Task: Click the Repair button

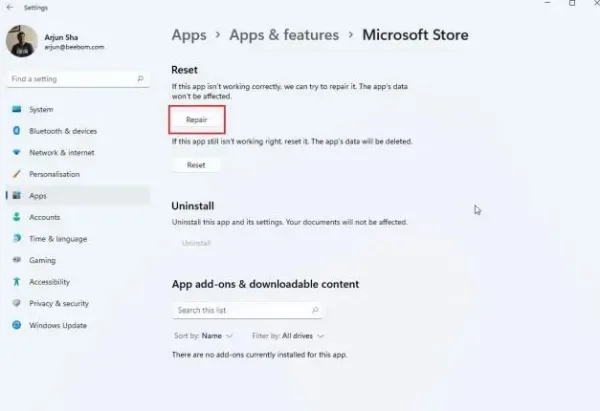Action: (x=197, y=120)
